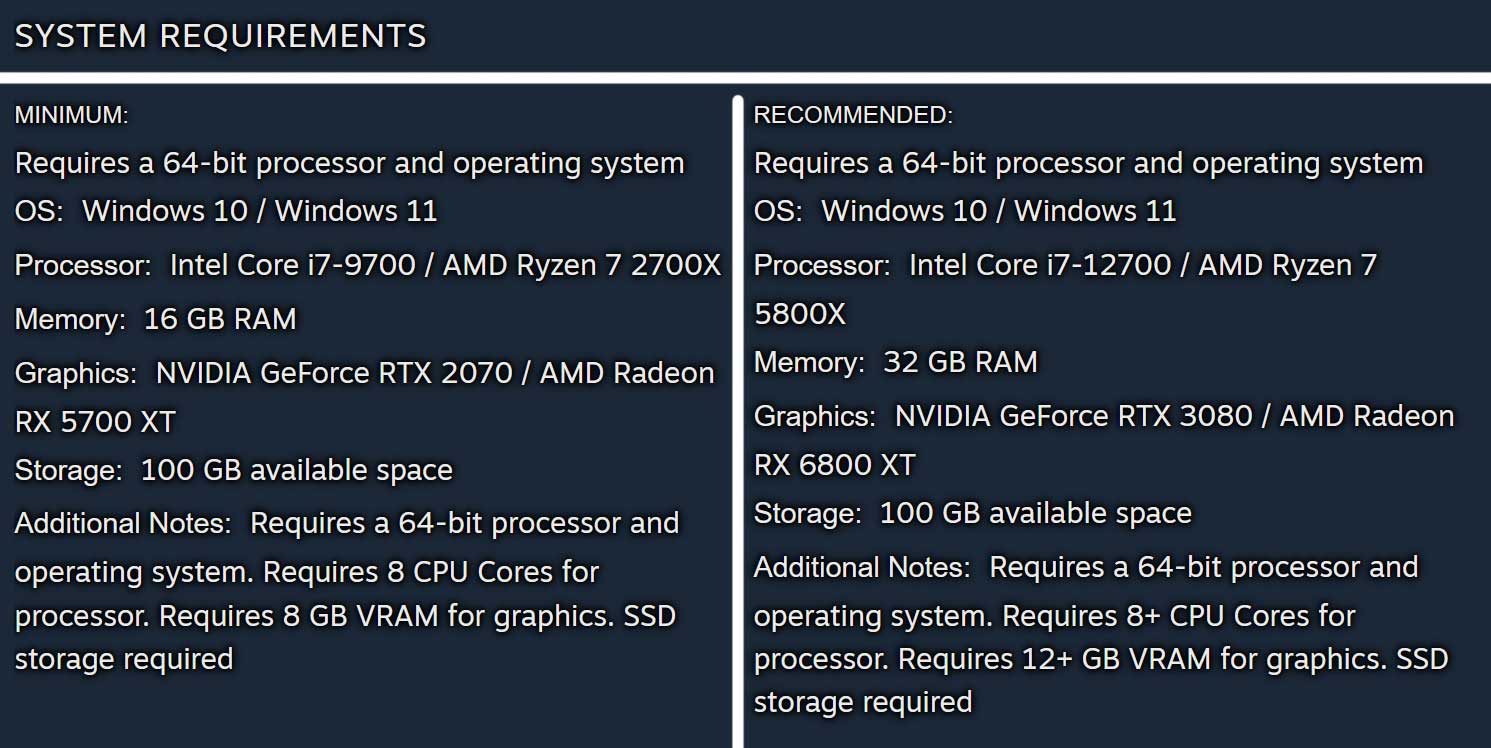This screenshot has height=748, width=1491.
Task: Click the 5800X processor text
Action: coord(799,315)
